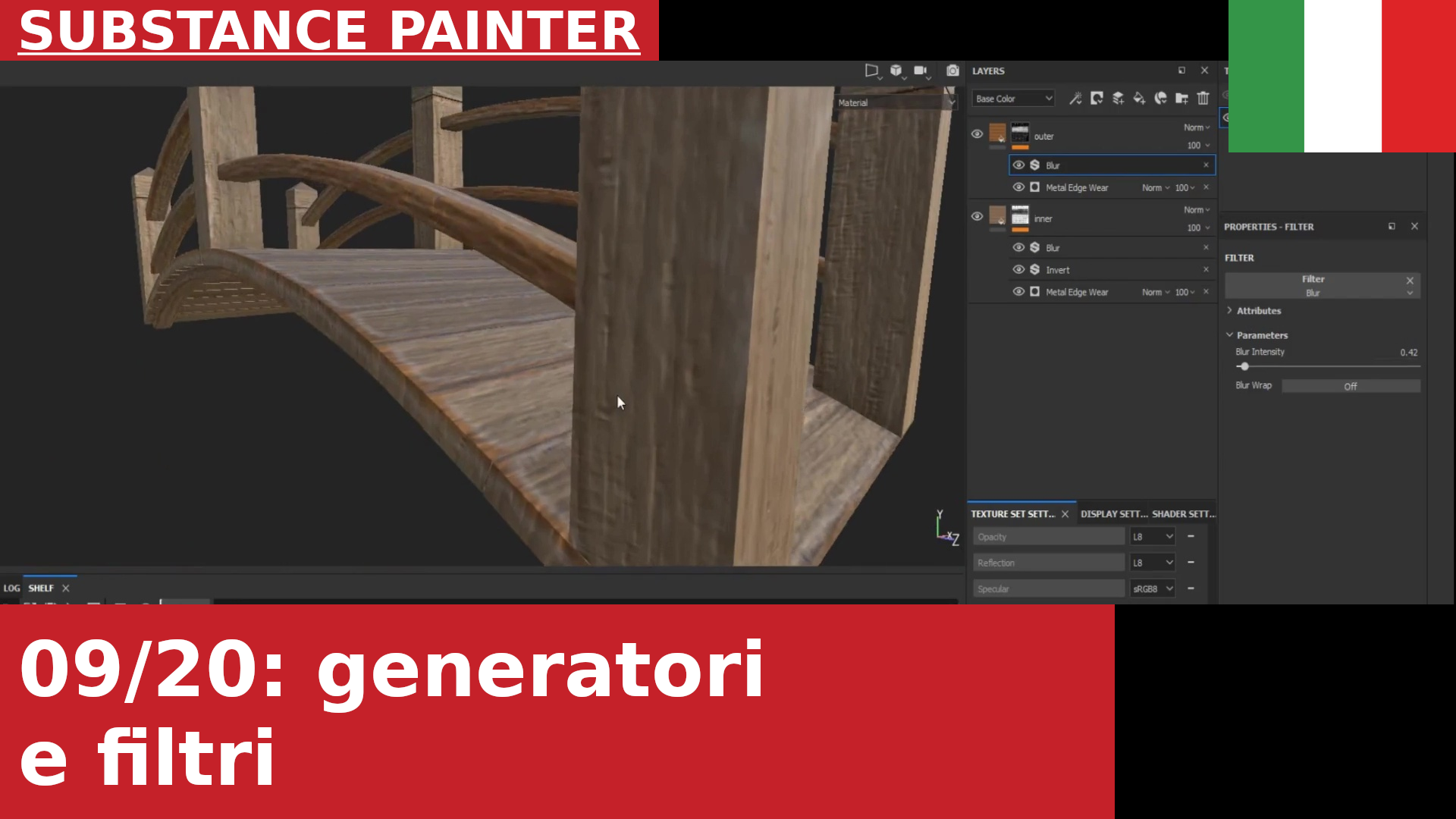The width and height of the screenshot is (1456, 819).
Task: Remove the Reflection channel with minus button
Action: click(x=1191, y=563)
